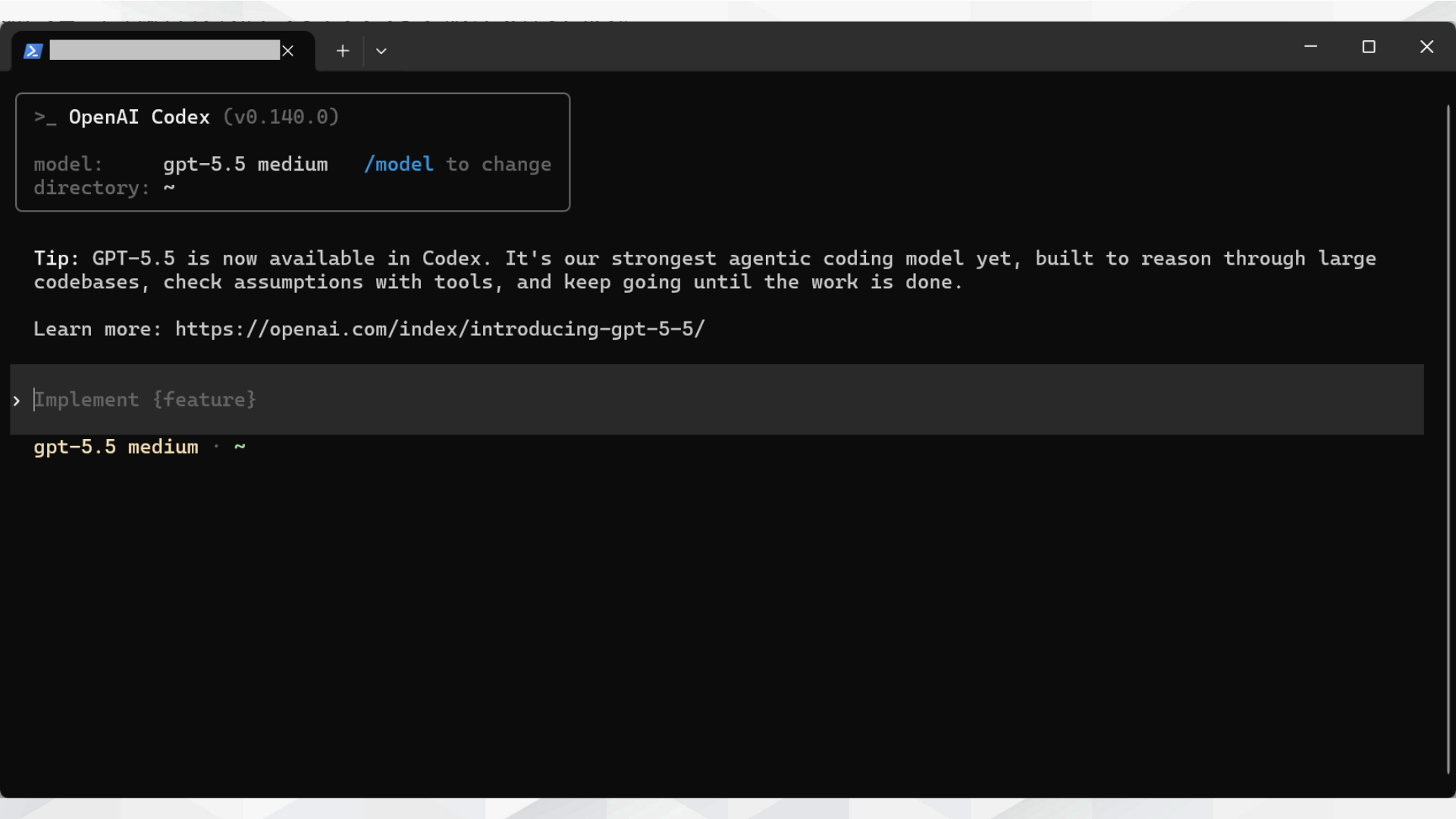Click the '>_' Codex prompt logo
The width and height of the screenshot is (1456, 819).
45,118
